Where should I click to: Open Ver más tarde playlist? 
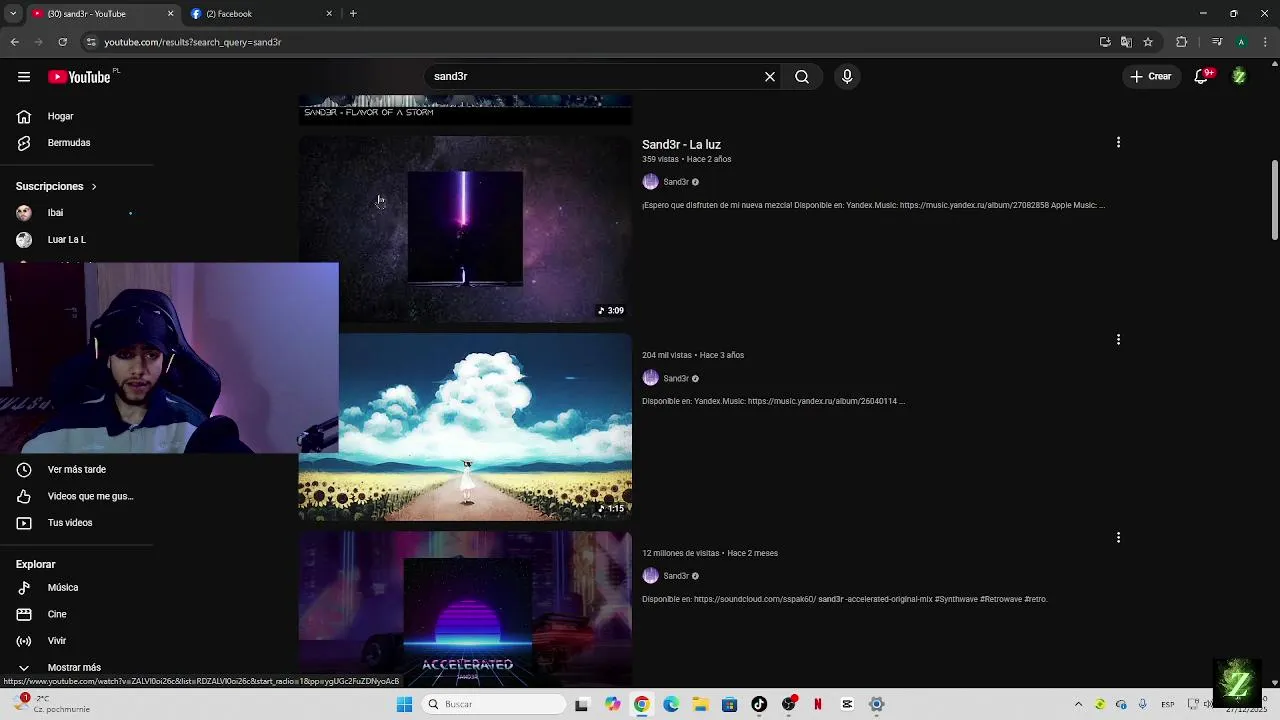76,470
